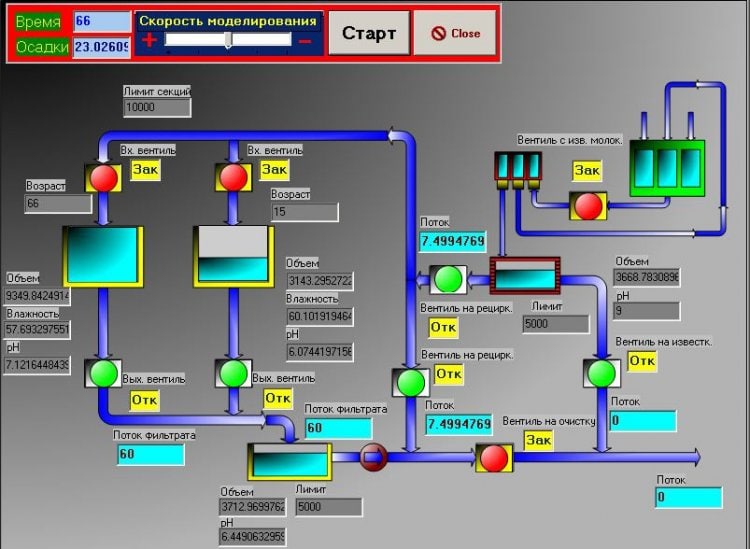Click the middle Поток фильтрата field 60
Image resolution: width=750 pixels, height=549 pixels.
339,428
